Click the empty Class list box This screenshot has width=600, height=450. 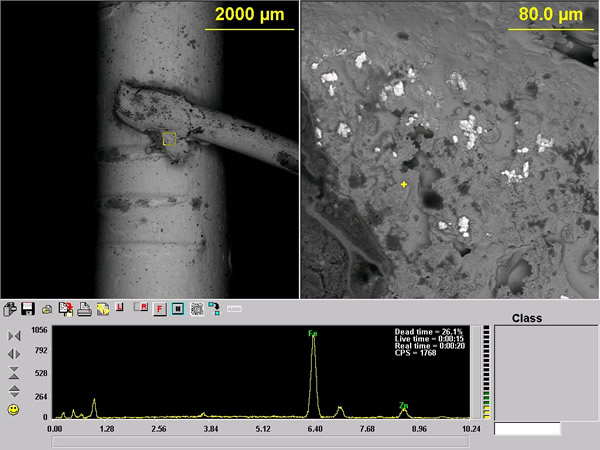546,373
